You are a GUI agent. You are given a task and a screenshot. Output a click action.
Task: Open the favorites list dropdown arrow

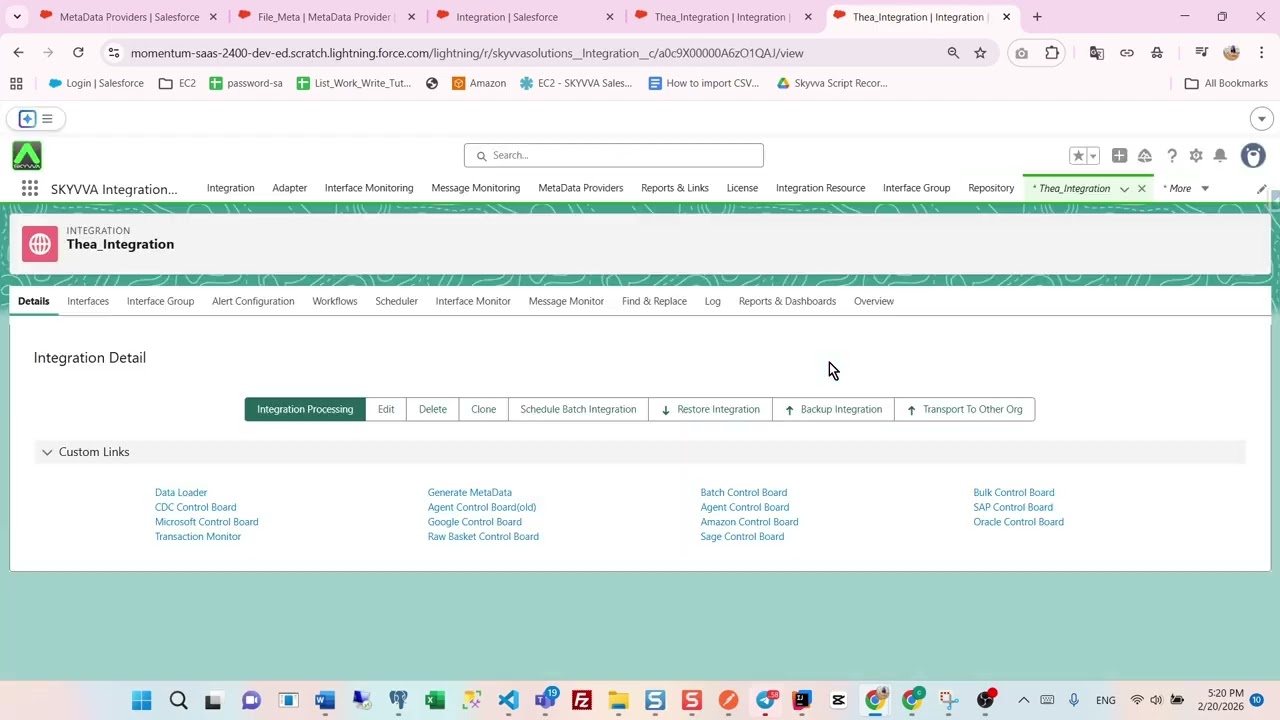(1093, 155)
